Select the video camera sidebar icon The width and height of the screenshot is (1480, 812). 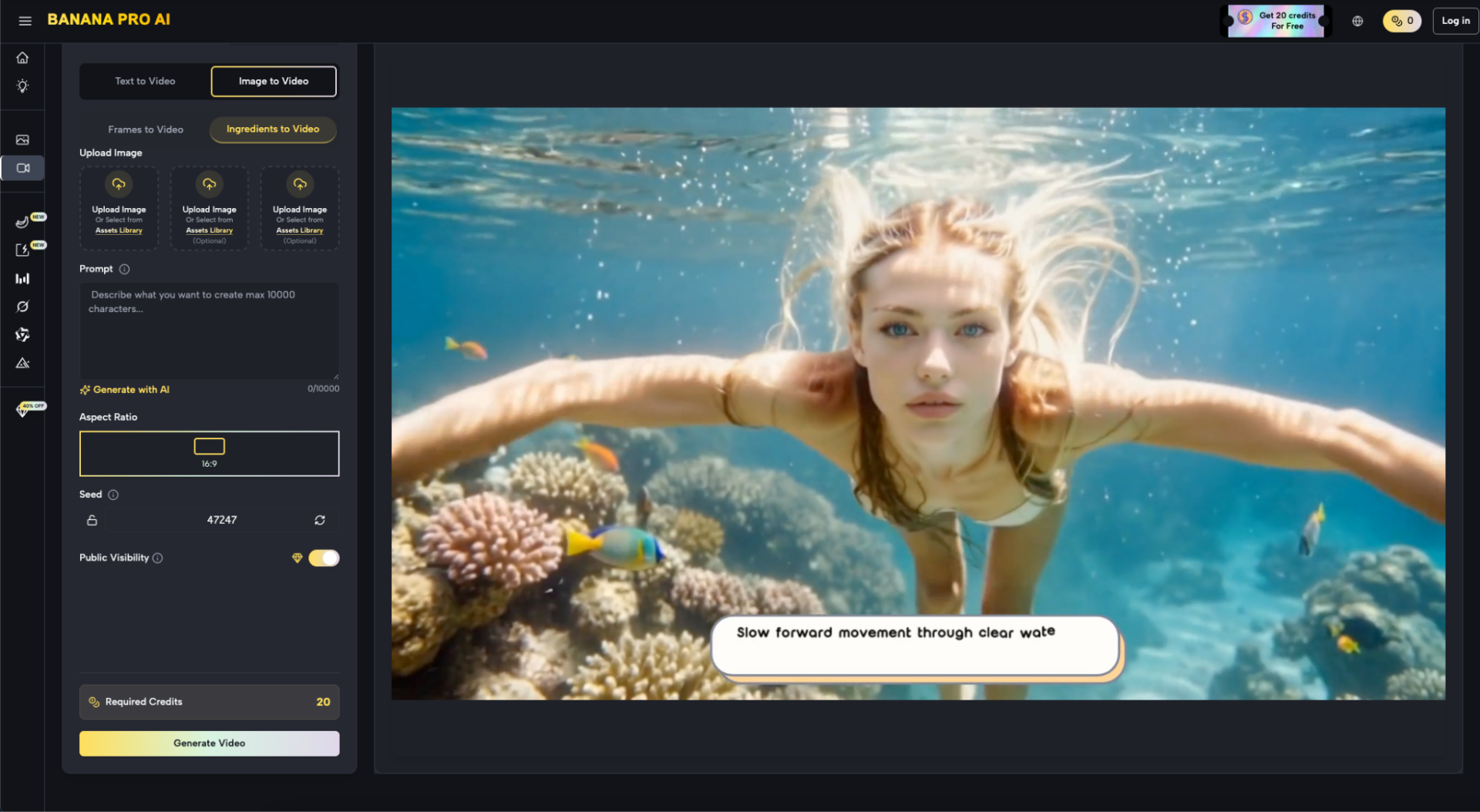pos(22,168)
